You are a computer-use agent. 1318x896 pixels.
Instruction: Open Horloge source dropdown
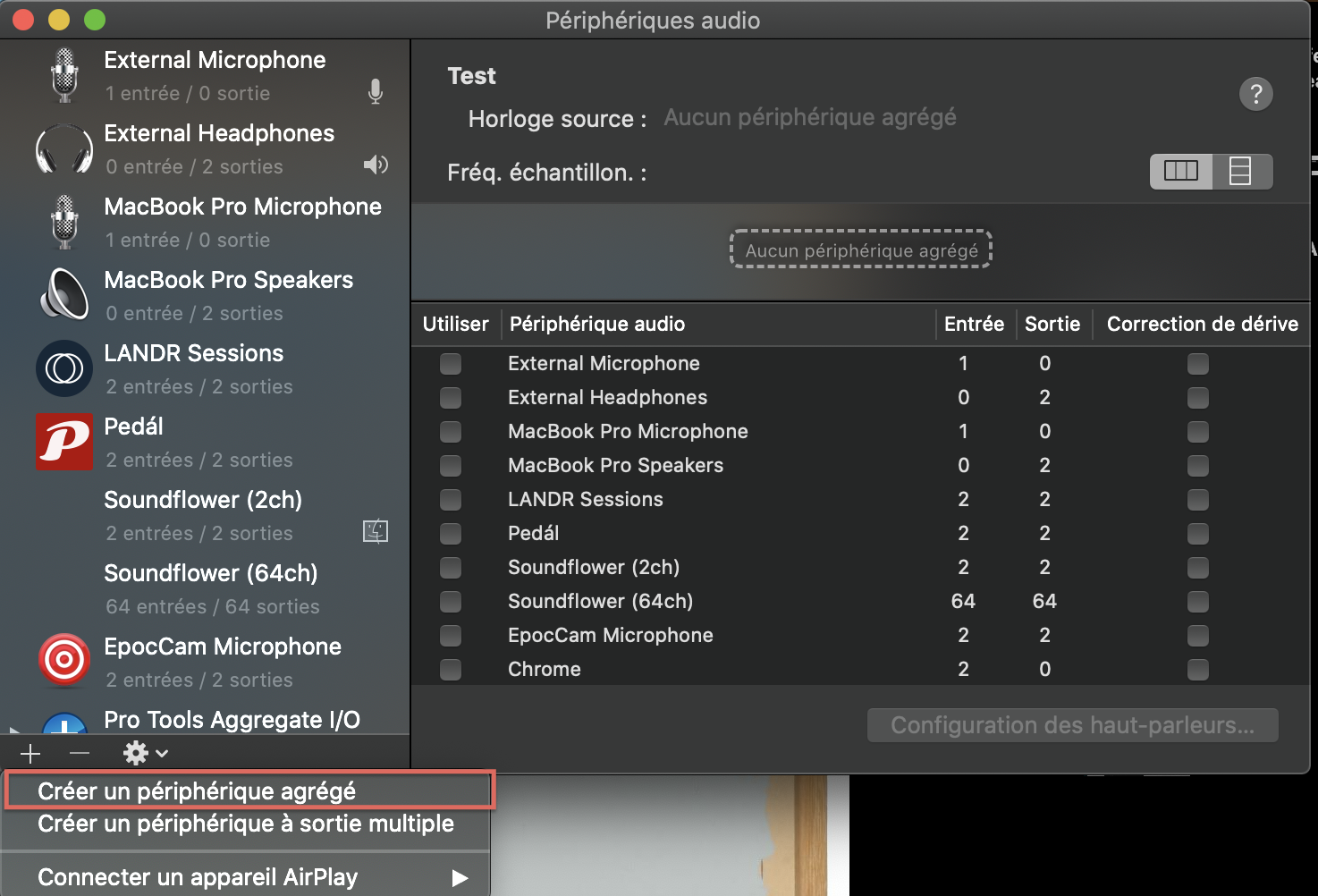click(x=810, y=117)
